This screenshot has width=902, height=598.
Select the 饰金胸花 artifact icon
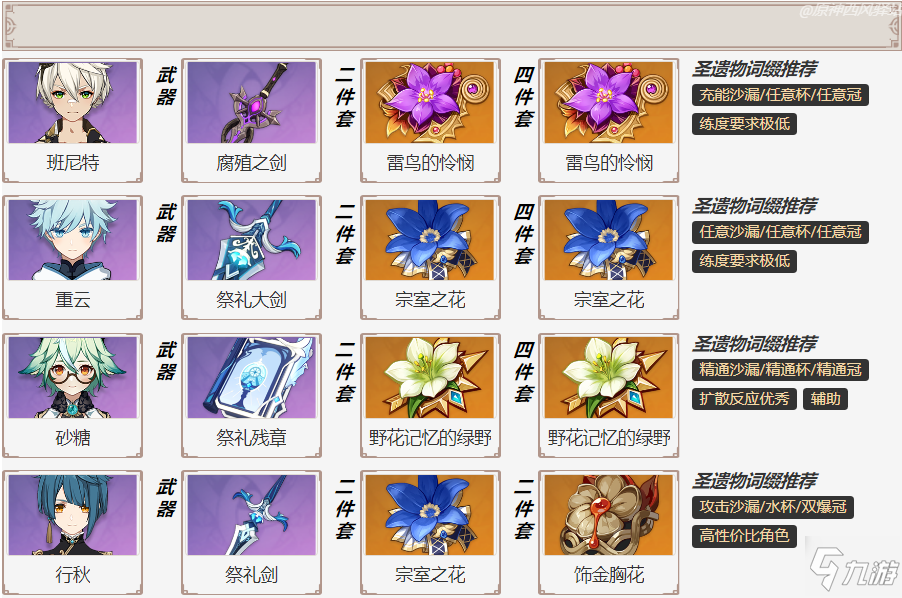coord(609,515)
